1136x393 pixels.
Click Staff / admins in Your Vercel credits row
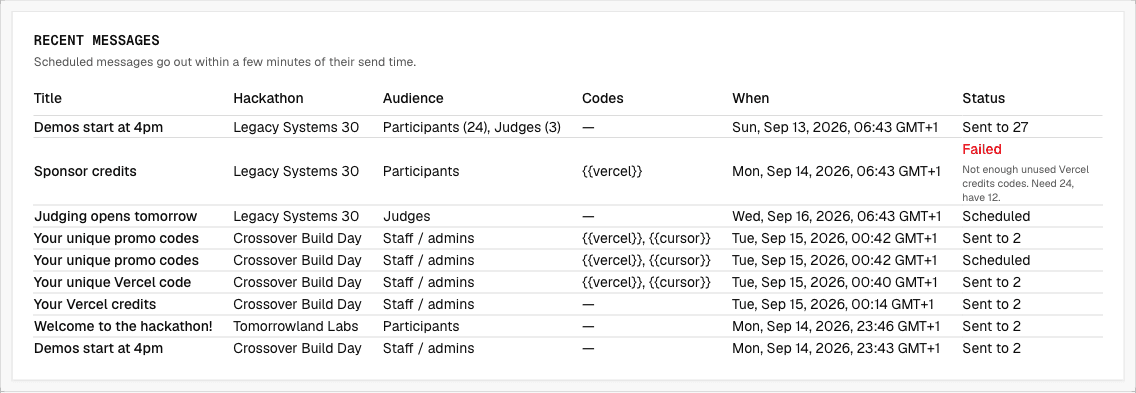point(429,305)
